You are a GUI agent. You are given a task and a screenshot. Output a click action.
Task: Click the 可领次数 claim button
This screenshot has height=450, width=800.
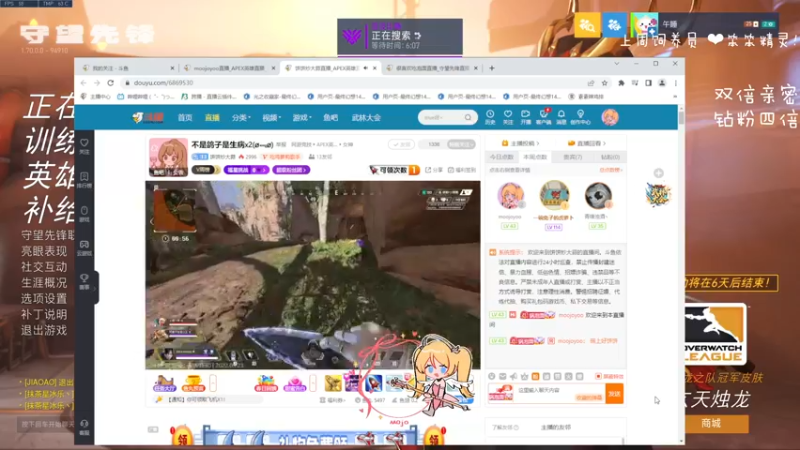[394, 169]
